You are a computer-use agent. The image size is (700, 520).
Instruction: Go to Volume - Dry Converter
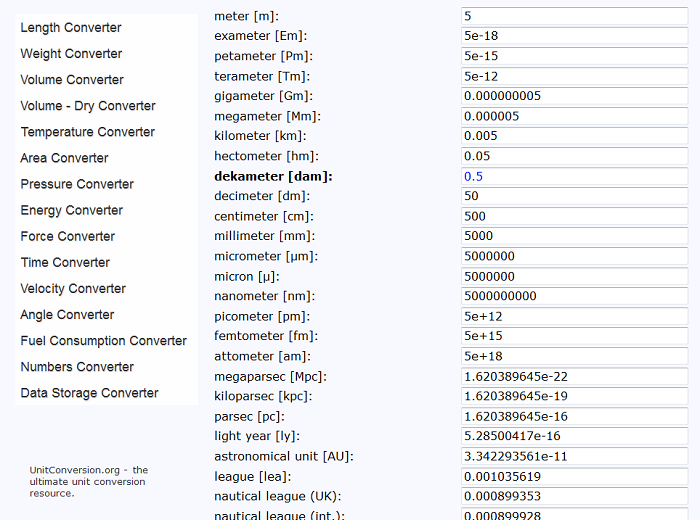pos(88,106)
